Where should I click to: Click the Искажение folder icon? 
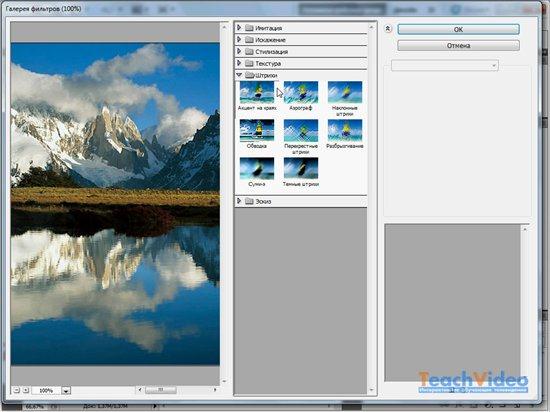tap(249, 40)
